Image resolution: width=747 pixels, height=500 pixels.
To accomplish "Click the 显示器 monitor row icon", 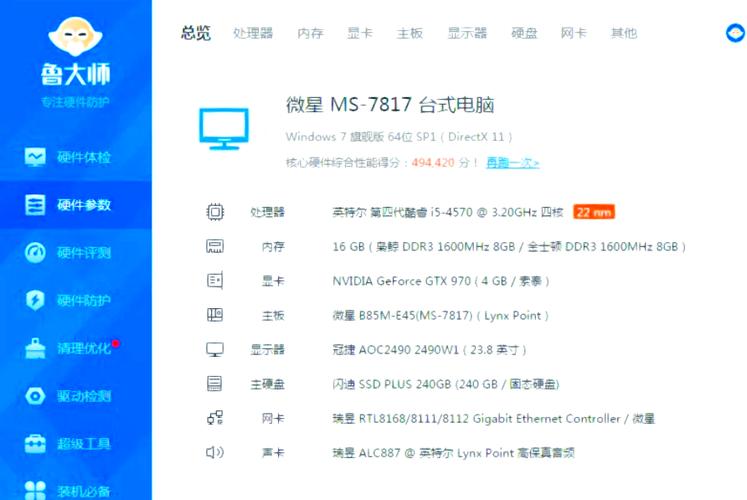I will click(x=215, y=350).
